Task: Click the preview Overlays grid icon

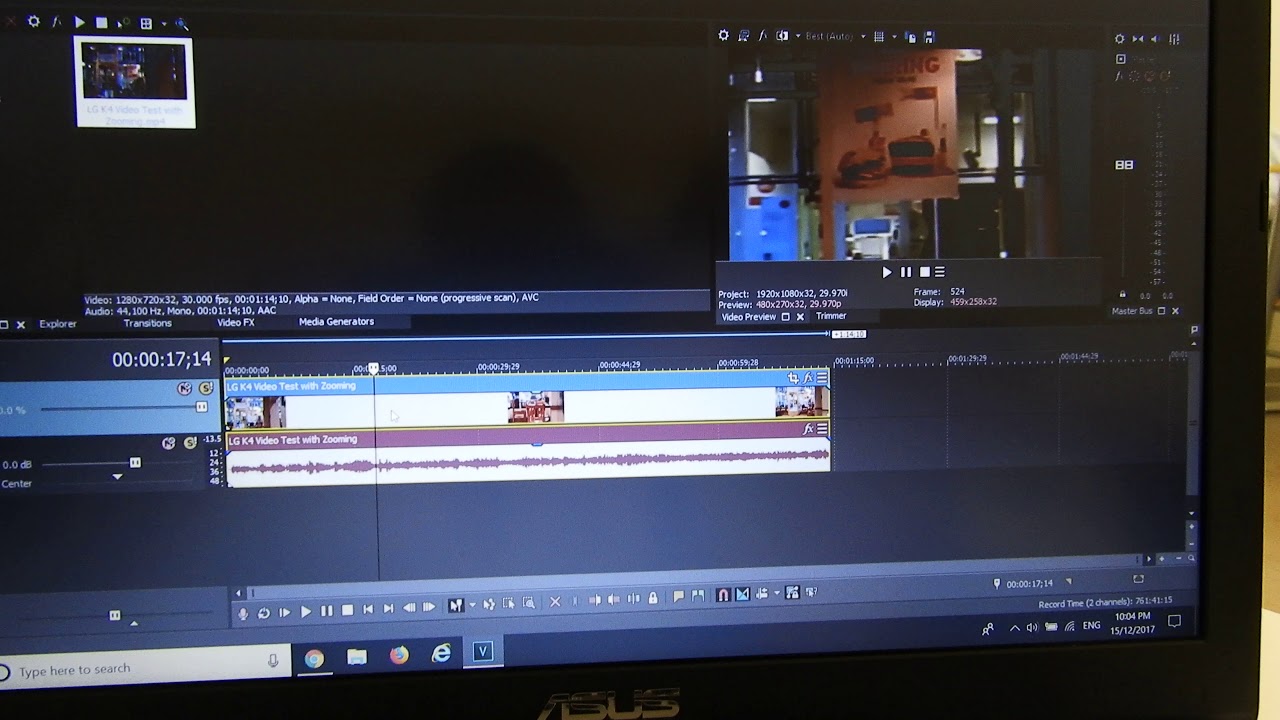Action: (879, 36)
